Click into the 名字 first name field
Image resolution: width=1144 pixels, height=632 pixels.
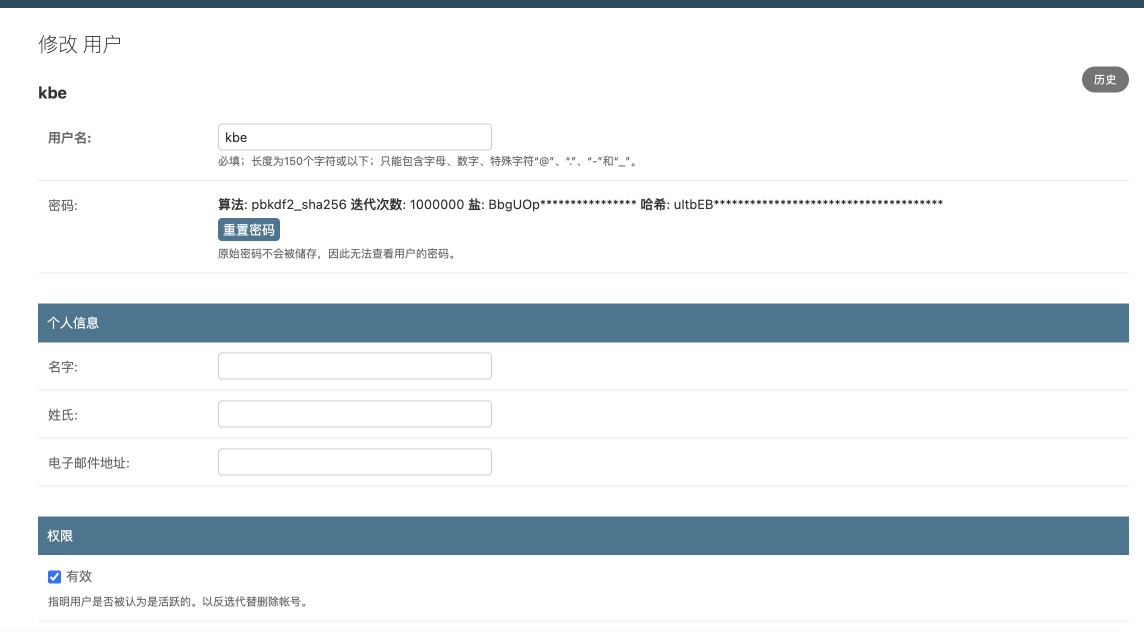click(x=354, y=366)
